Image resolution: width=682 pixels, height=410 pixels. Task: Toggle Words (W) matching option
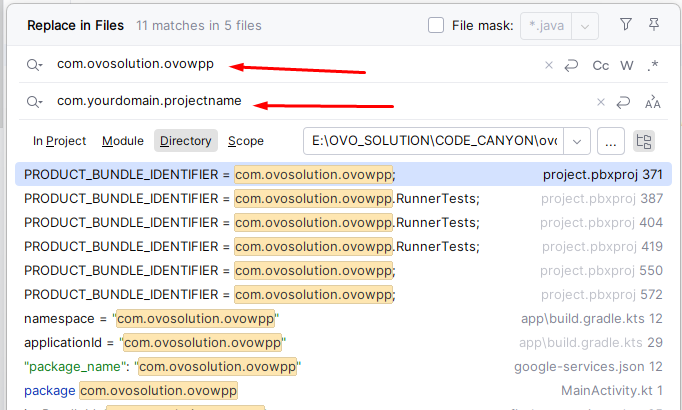[627, 65]
